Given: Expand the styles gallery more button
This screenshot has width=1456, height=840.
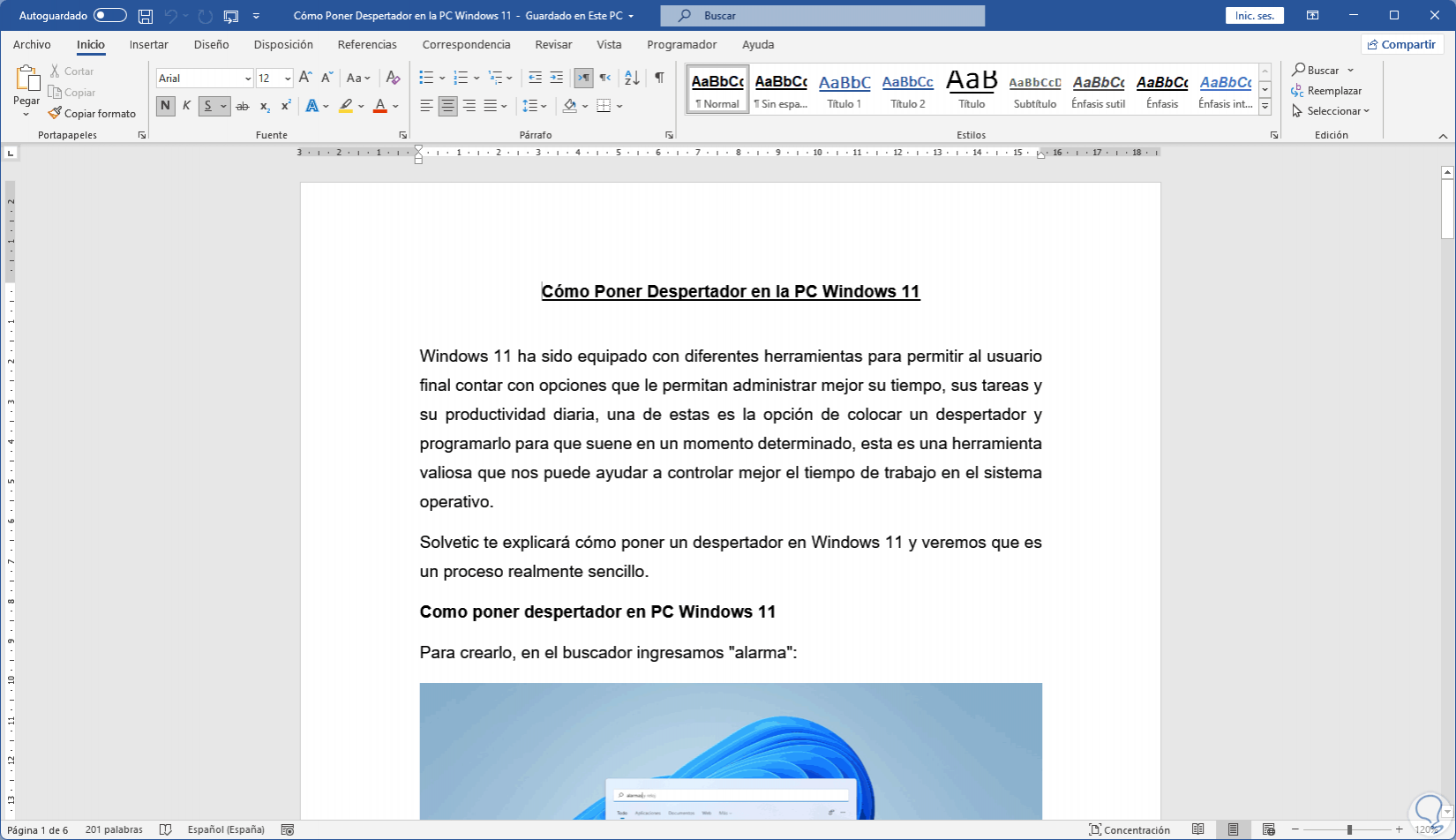Looking at the screenshot, I should 1265,107.
